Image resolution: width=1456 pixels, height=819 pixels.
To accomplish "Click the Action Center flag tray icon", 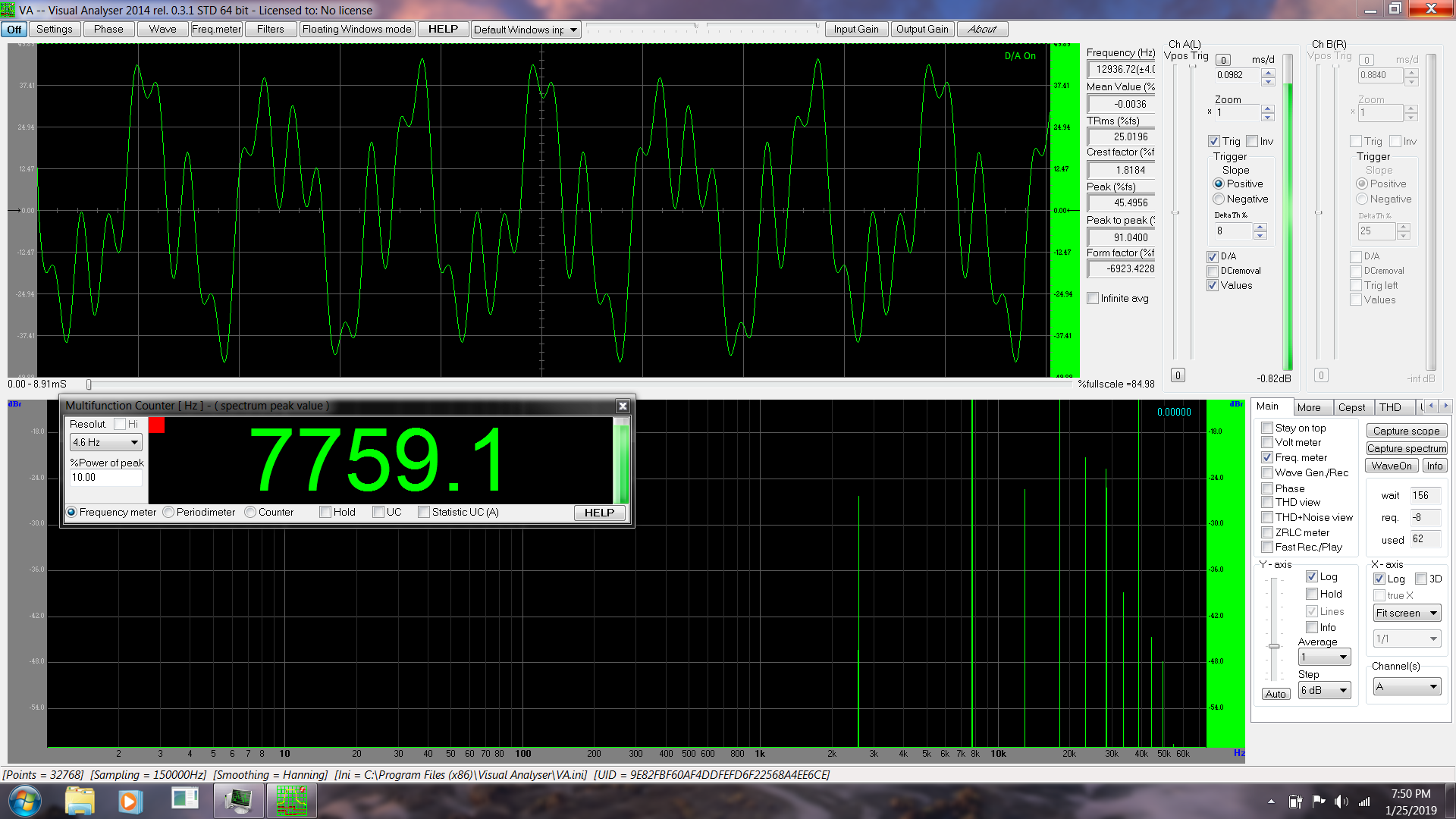I will coord(1319,802).
